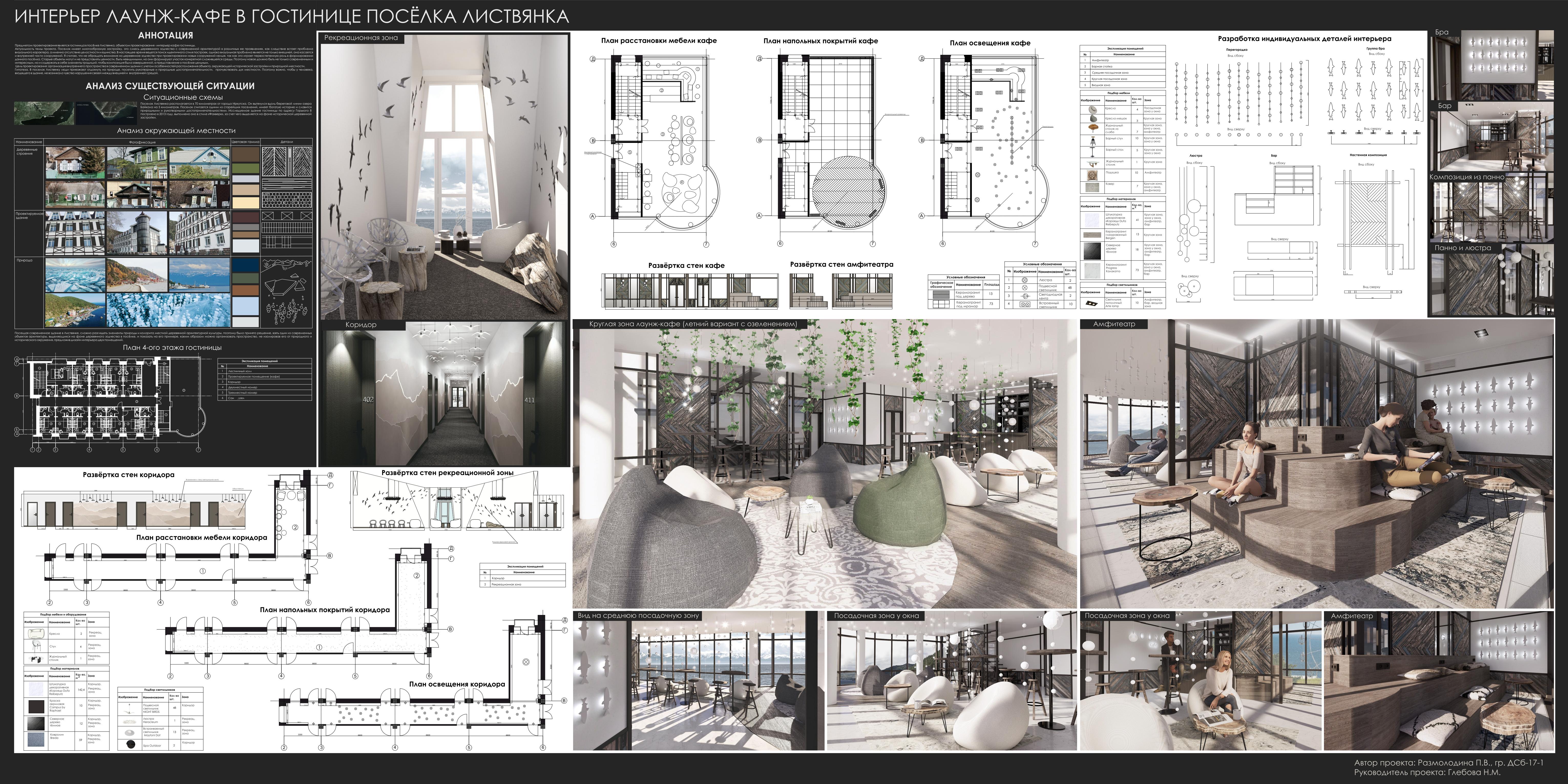Image resolution: width=1568 pixels, height=784 pixels.
Task: Click the 'АНАЛИЗ СУЩЕСТВУЮЩЕЙ СИТУАЦИИ' heading
Action: 170,86
